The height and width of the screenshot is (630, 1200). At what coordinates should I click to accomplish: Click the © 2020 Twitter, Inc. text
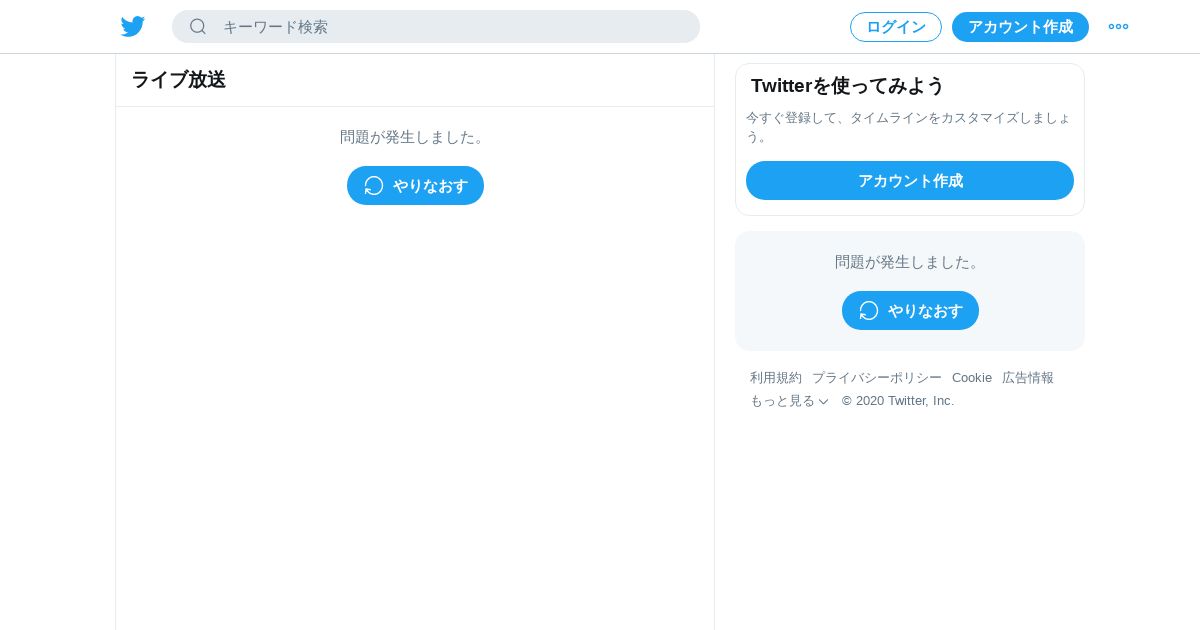click(x=898, y=401)
